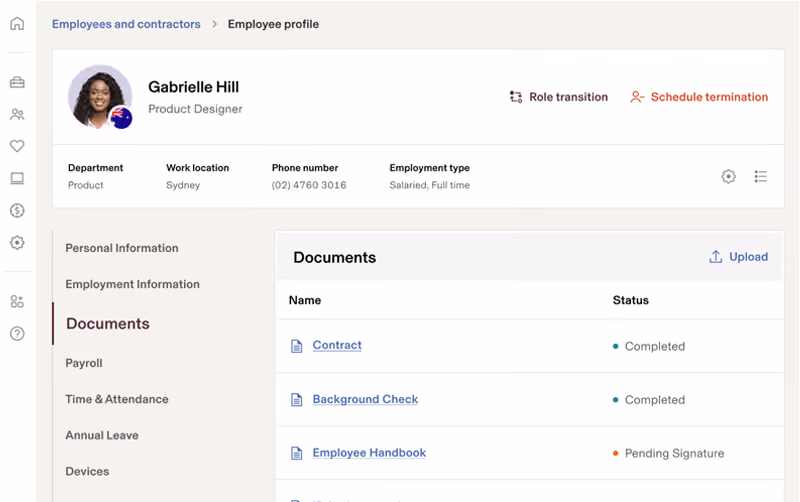Select Devices tab
800x502 pixels.
[x=87, y=471]
